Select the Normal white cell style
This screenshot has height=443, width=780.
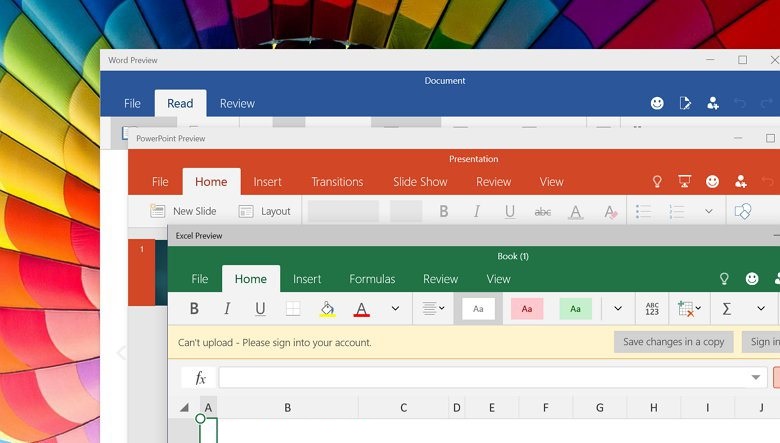pos(478,309)
